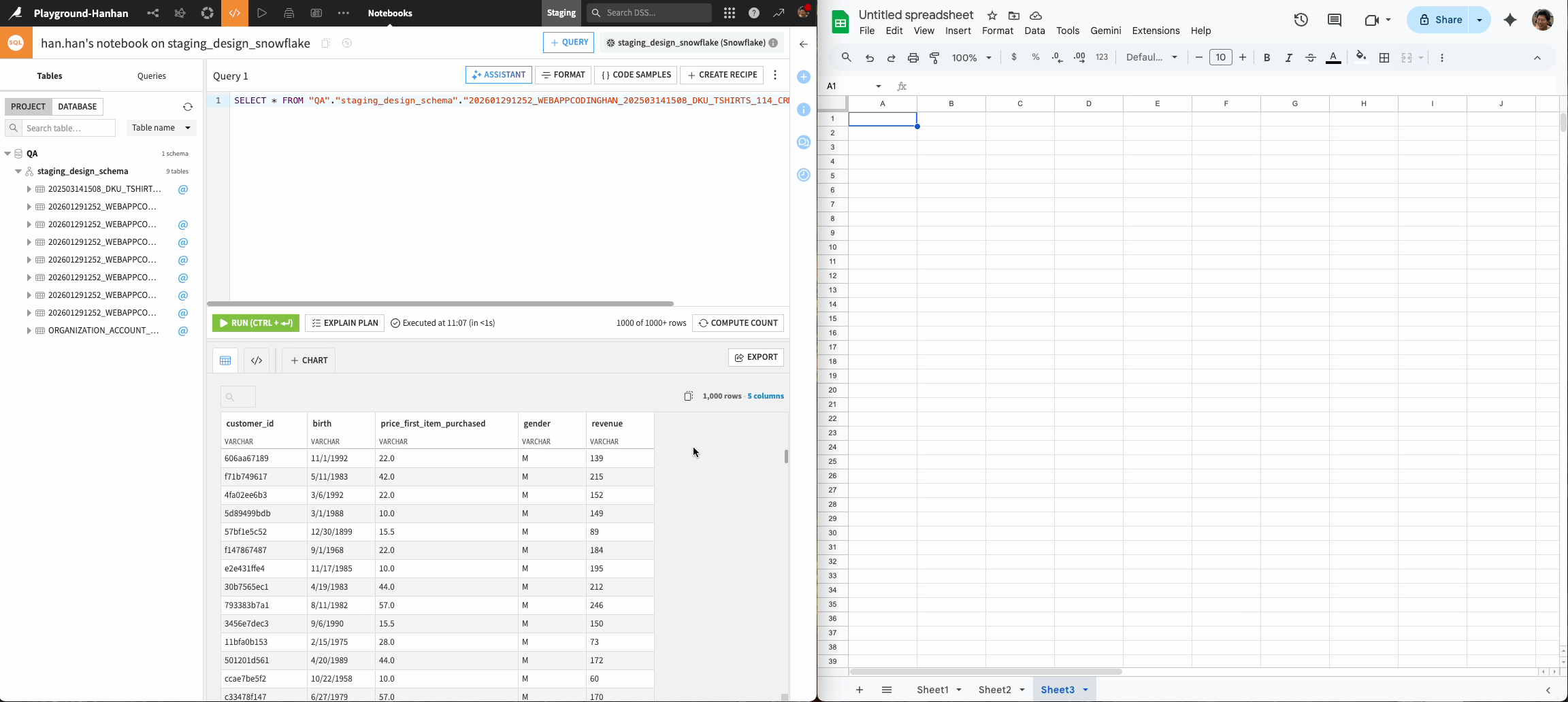Click the Search DSS field

[649, 13]
